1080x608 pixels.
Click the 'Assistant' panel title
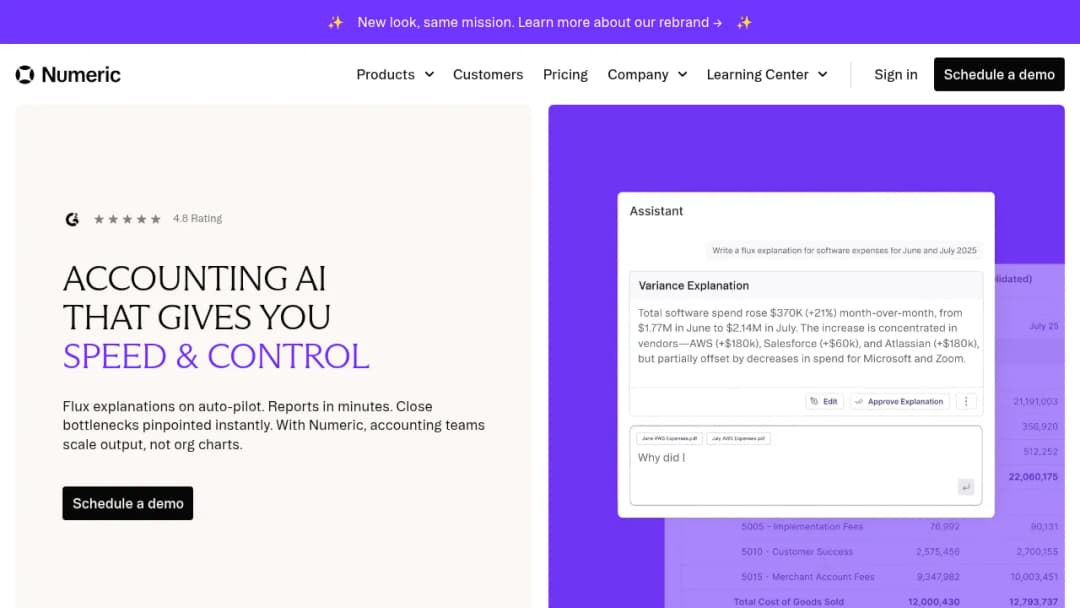tap(656, 211)
